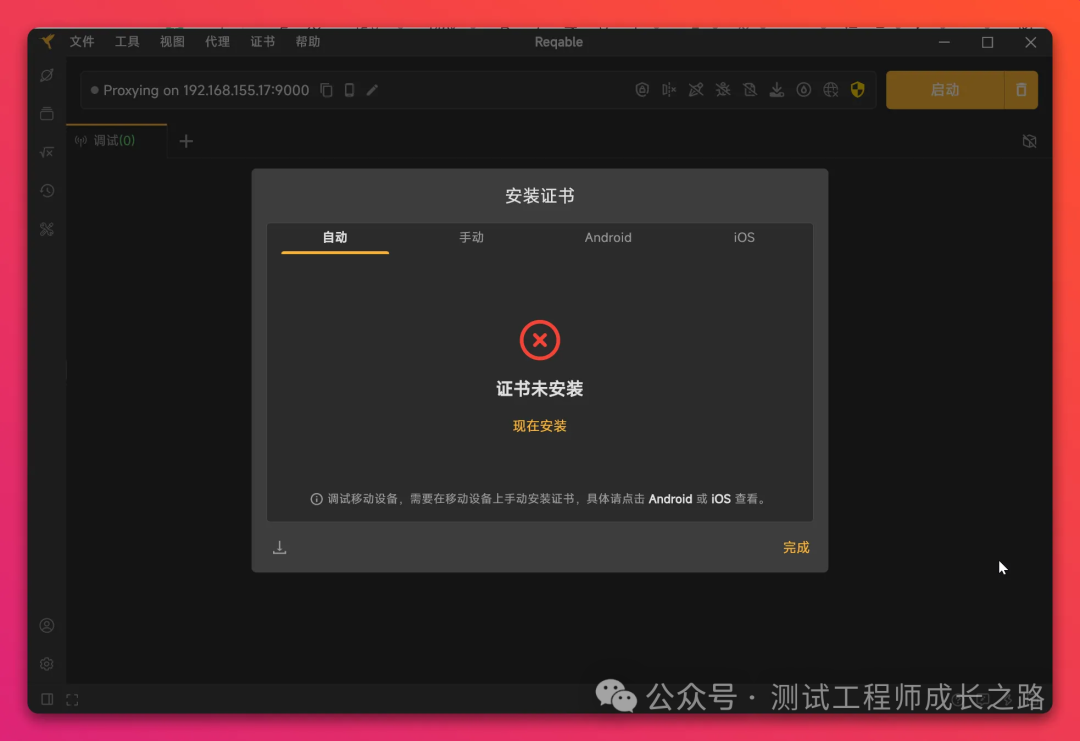Click the 现在安装 link

(x=540, y=426)
